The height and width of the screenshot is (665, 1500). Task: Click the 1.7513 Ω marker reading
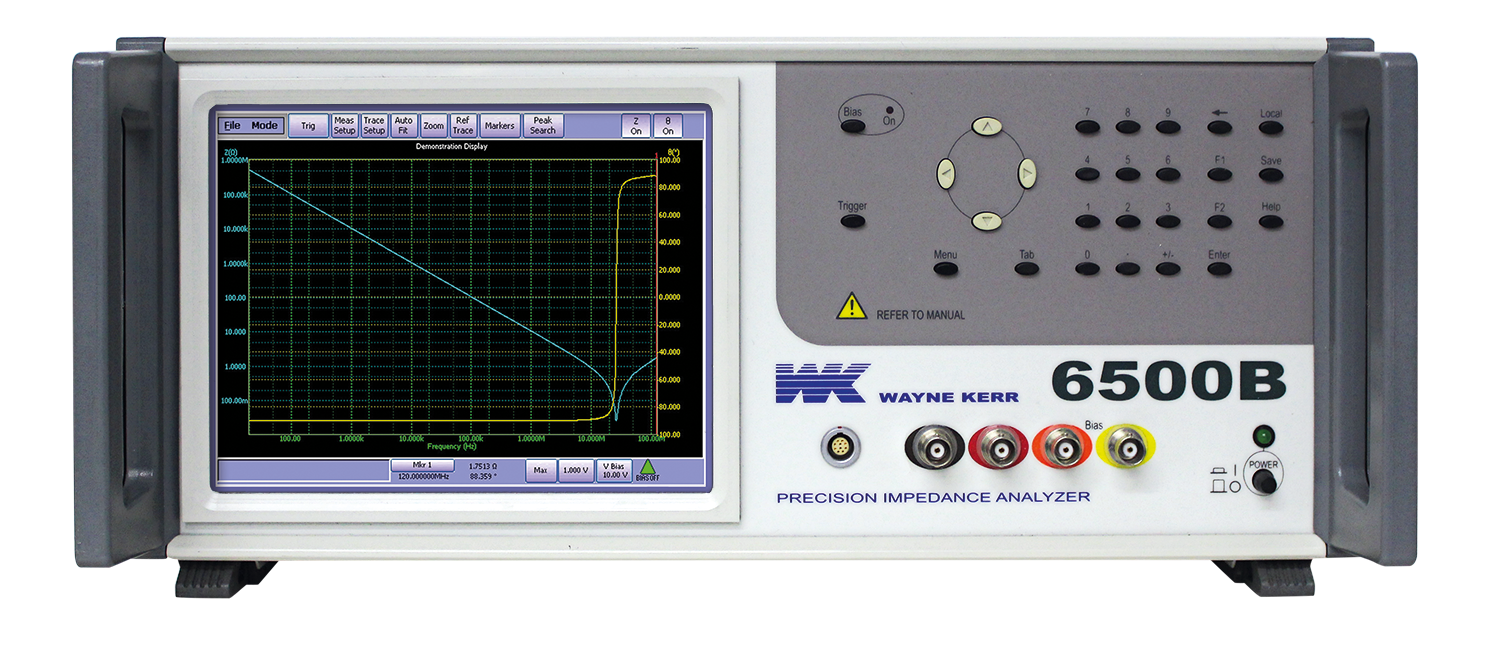pyautogui.click(x=484, y=466)
